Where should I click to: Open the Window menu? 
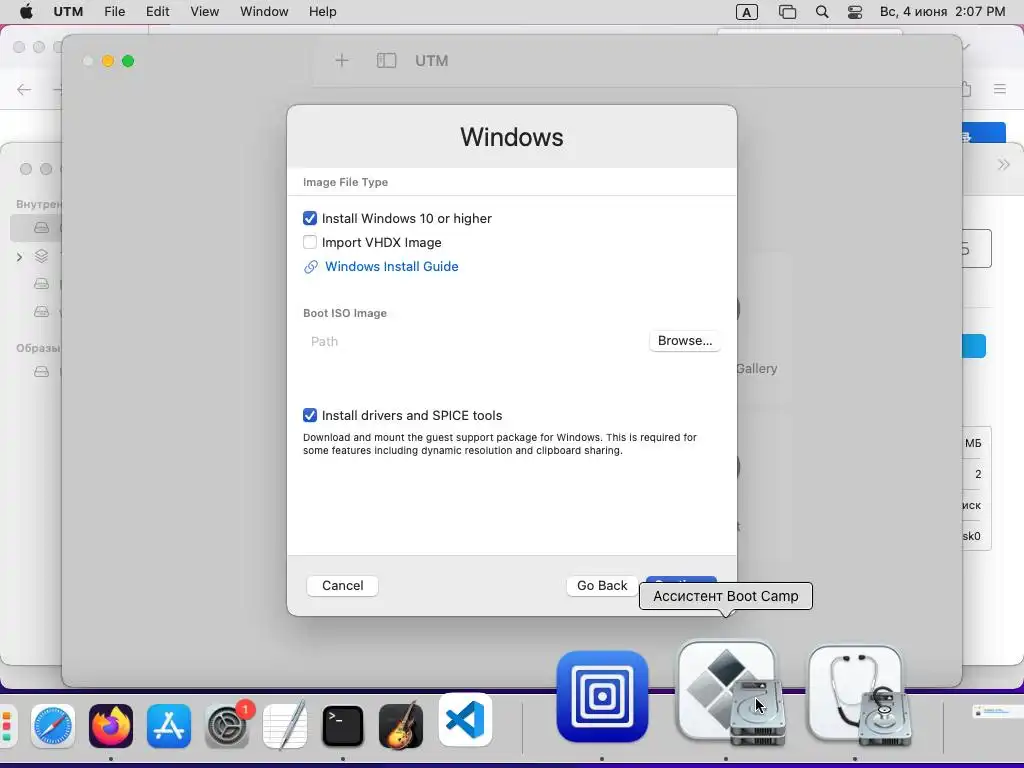tap(264, 12)
